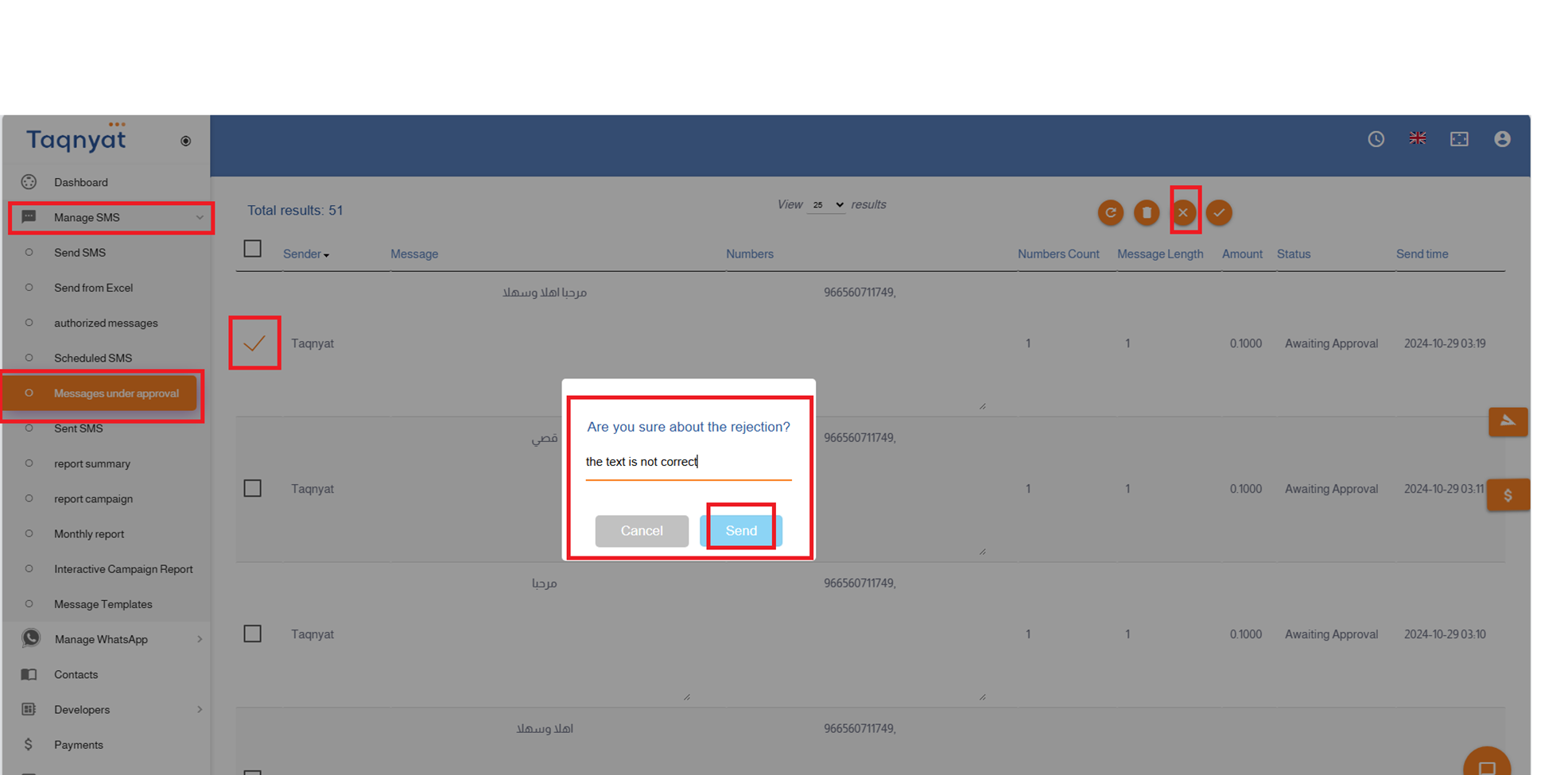Click the Amount column header

coord(1242,254)
